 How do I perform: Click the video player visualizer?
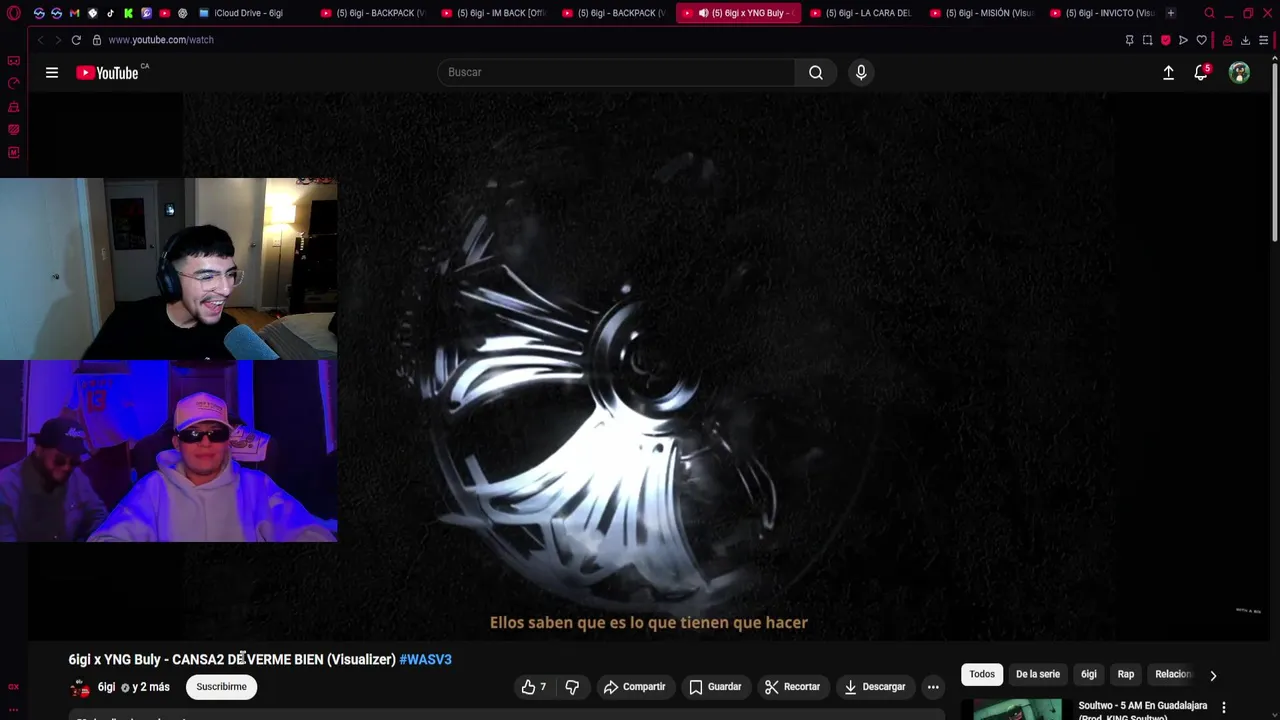[648, 366]
